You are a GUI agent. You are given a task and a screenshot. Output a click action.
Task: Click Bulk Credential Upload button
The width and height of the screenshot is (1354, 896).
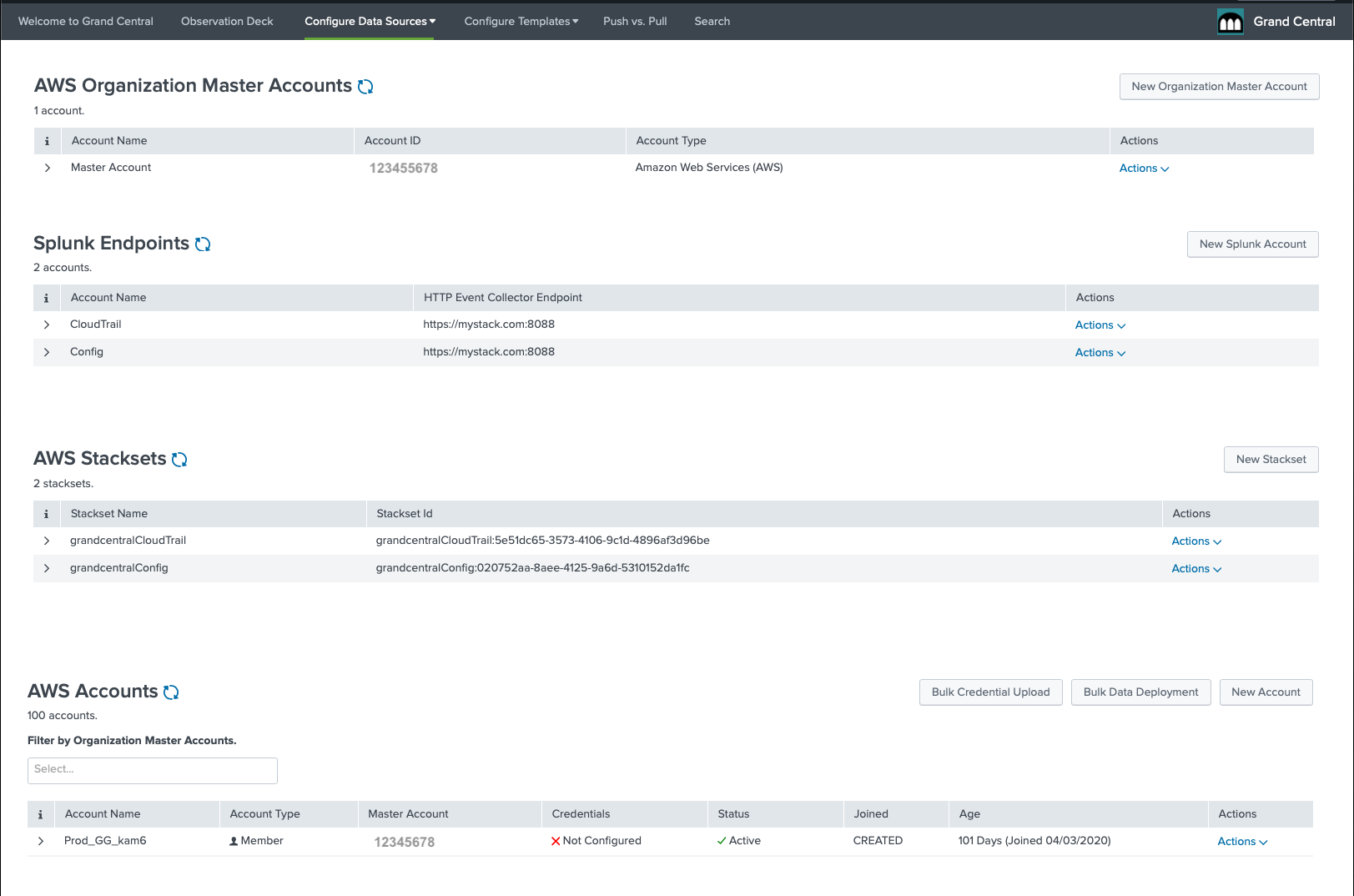(x=990, y=692)
